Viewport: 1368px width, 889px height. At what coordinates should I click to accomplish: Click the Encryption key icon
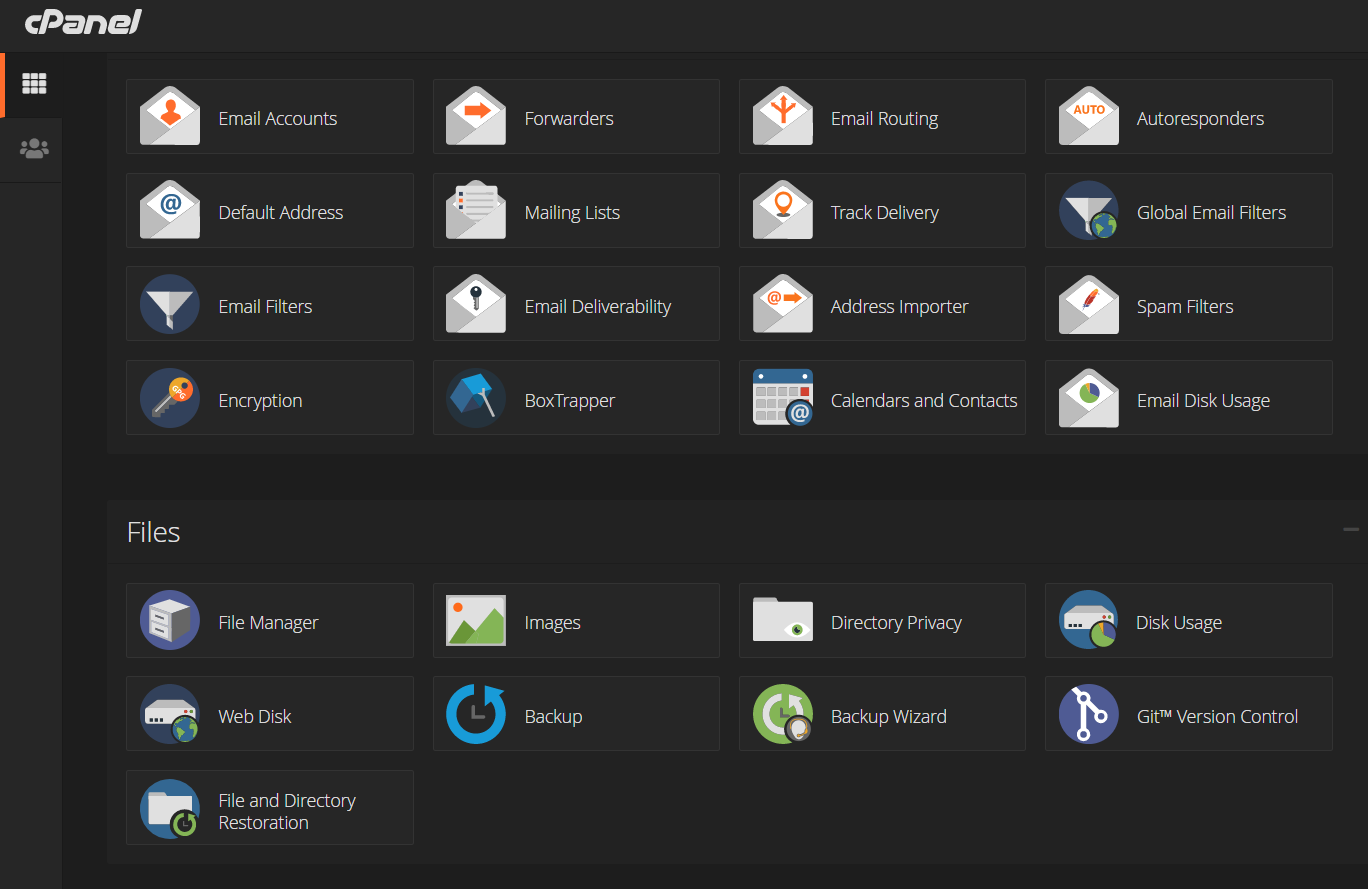[170, 399]
